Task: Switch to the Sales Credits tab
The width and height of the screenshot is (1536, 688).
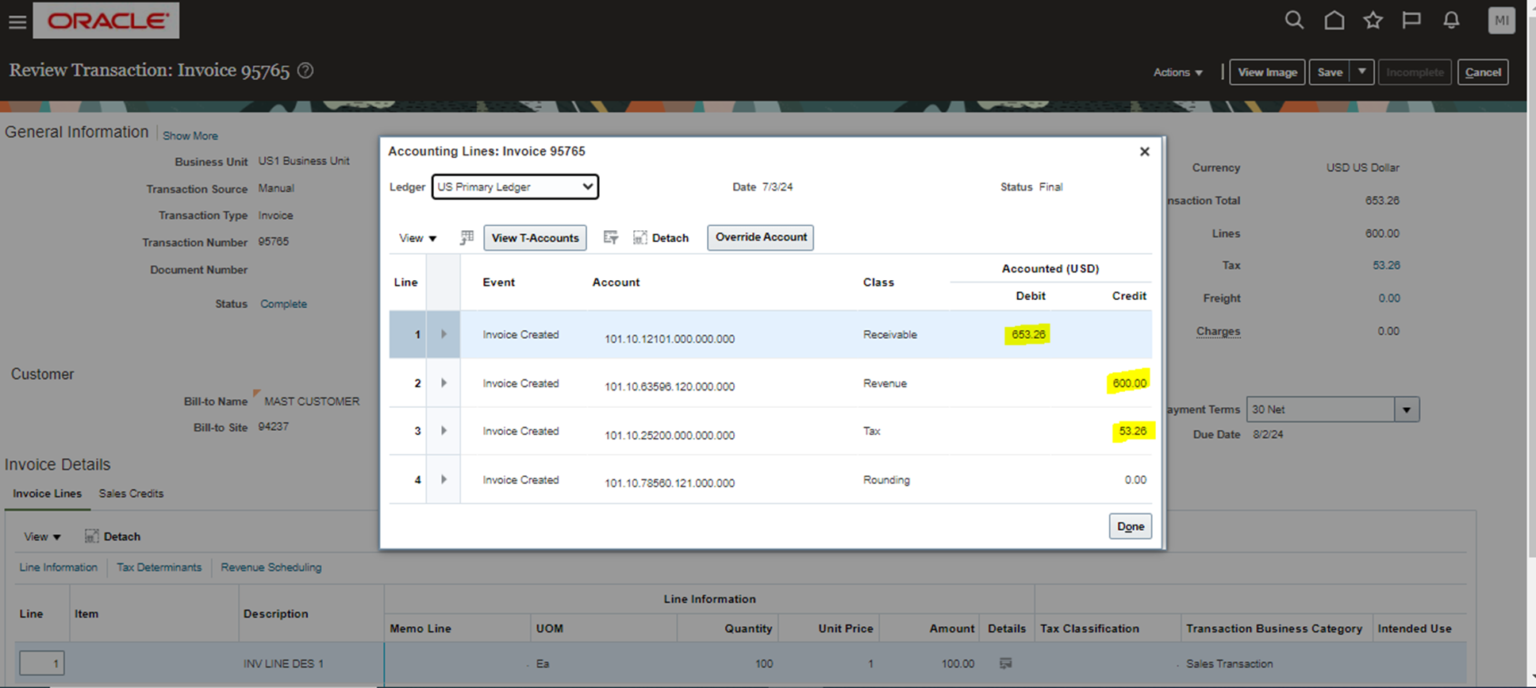Action: 130,493
